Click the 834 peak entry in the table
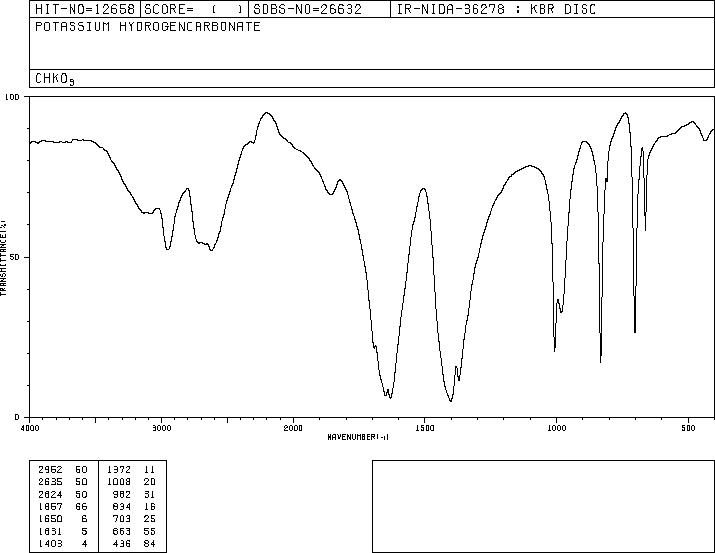 click(x=122, y=506)
